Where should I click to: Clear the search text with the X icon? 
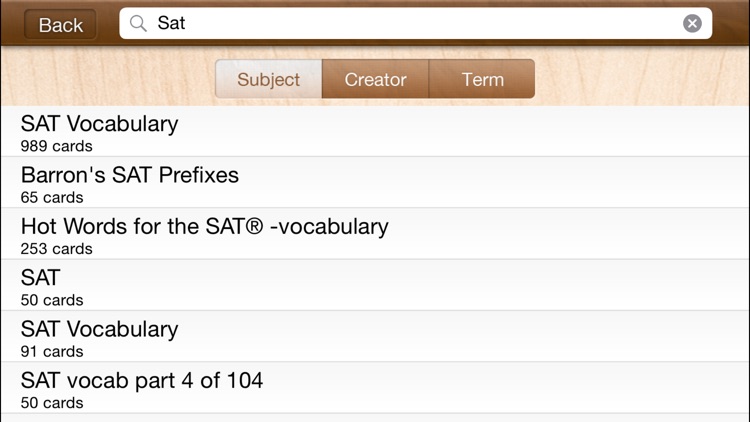pos(692,23)
